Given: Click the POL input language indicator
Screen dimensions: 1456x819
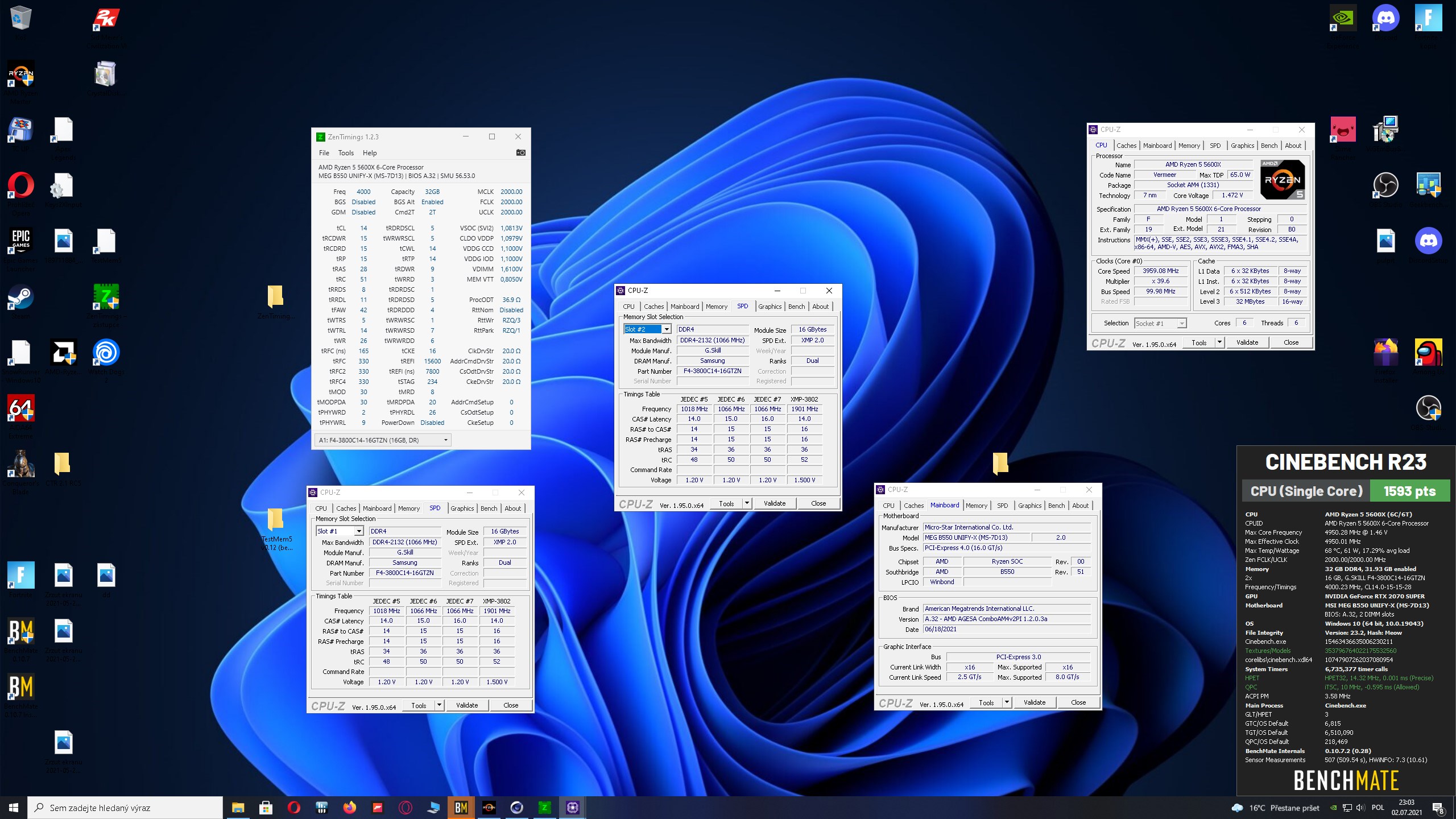Looking at the screenshot, I should tap(1378, 808).
